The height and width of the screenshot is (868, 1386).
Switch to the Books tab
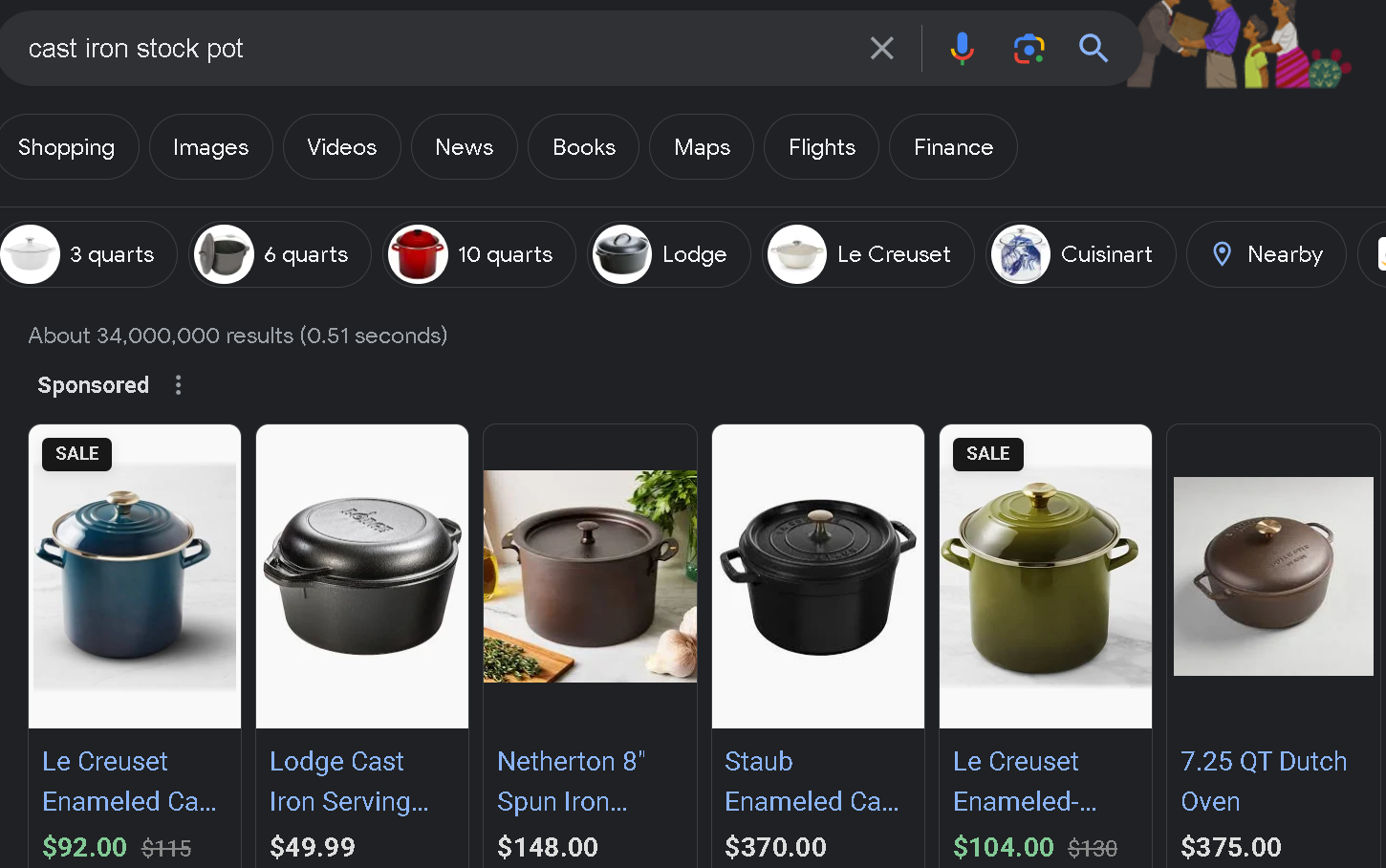pos(583,147)
